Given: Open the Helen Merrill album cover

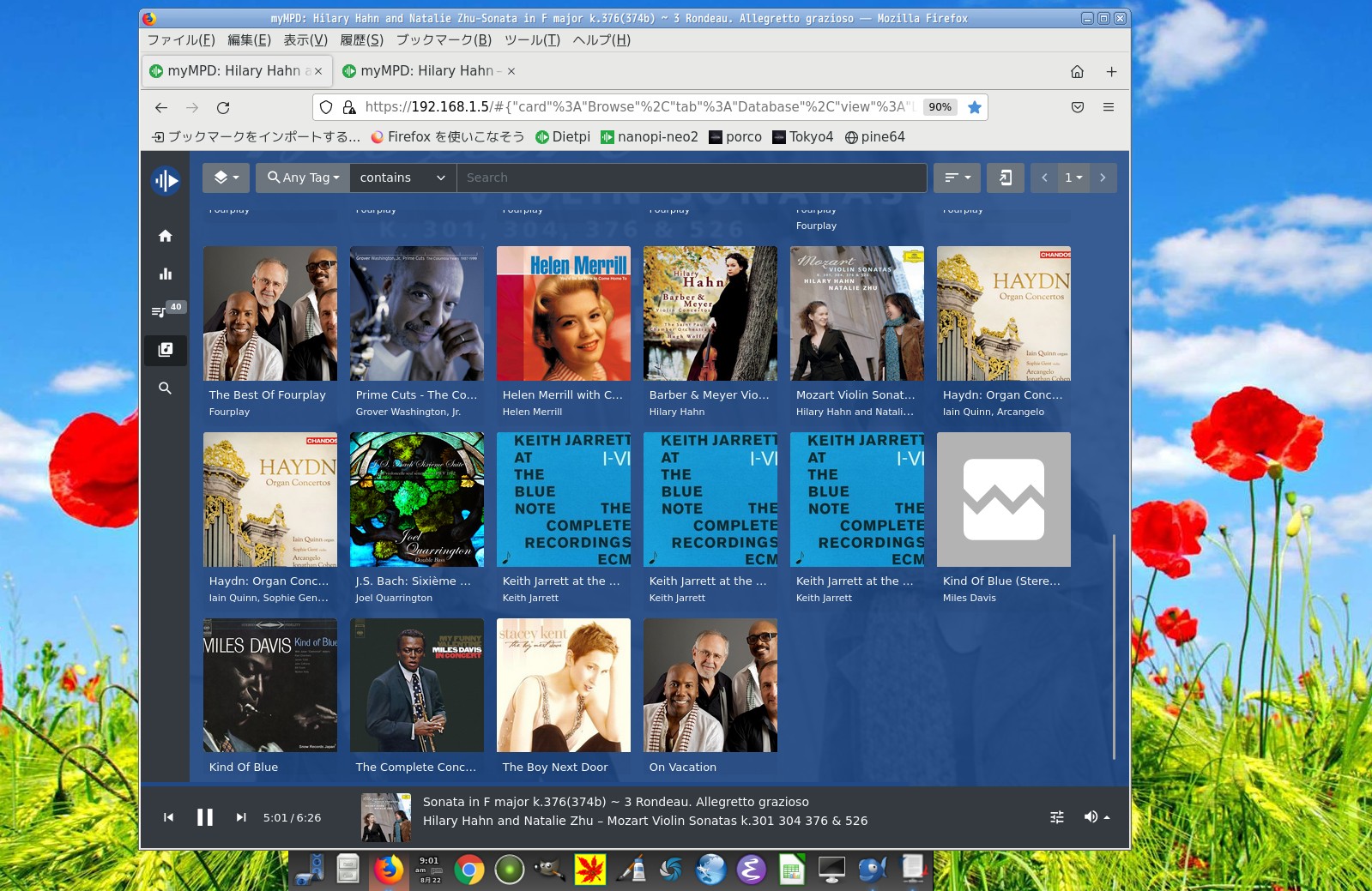Looking at the screenshot, I should 564,314.
